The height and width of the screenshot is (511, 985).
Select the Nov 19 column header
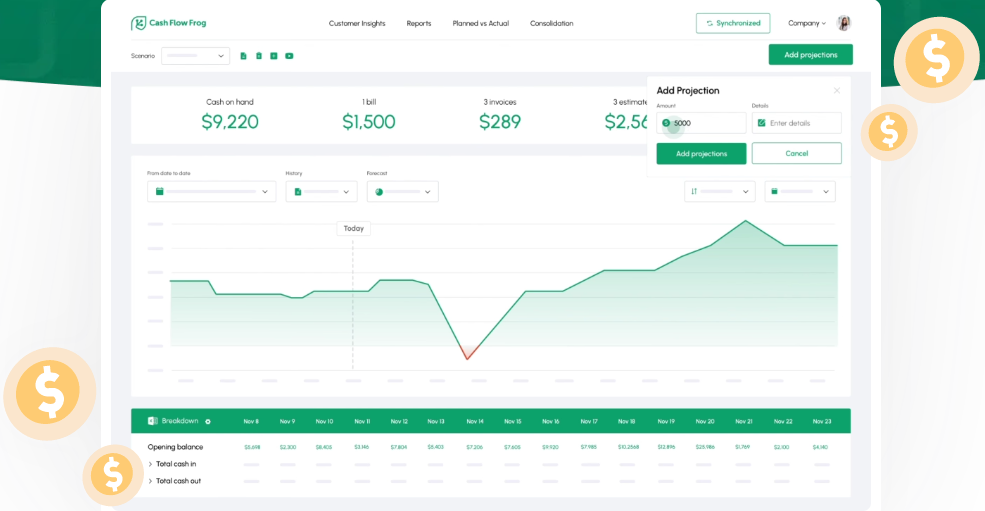pos(666,422)
